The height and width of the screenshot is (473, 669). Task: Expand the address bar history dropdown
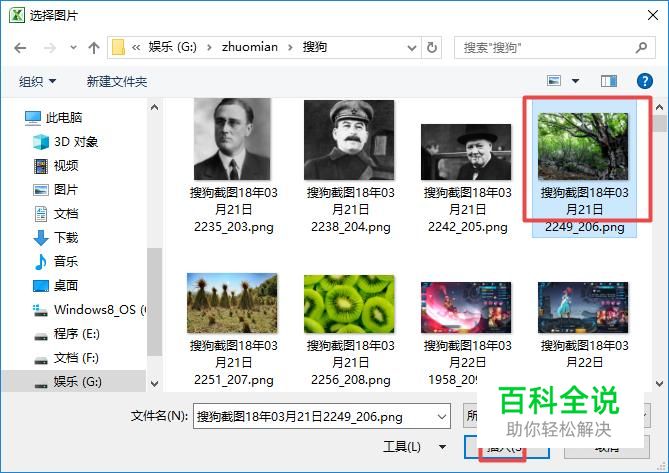tap(412, 47)
